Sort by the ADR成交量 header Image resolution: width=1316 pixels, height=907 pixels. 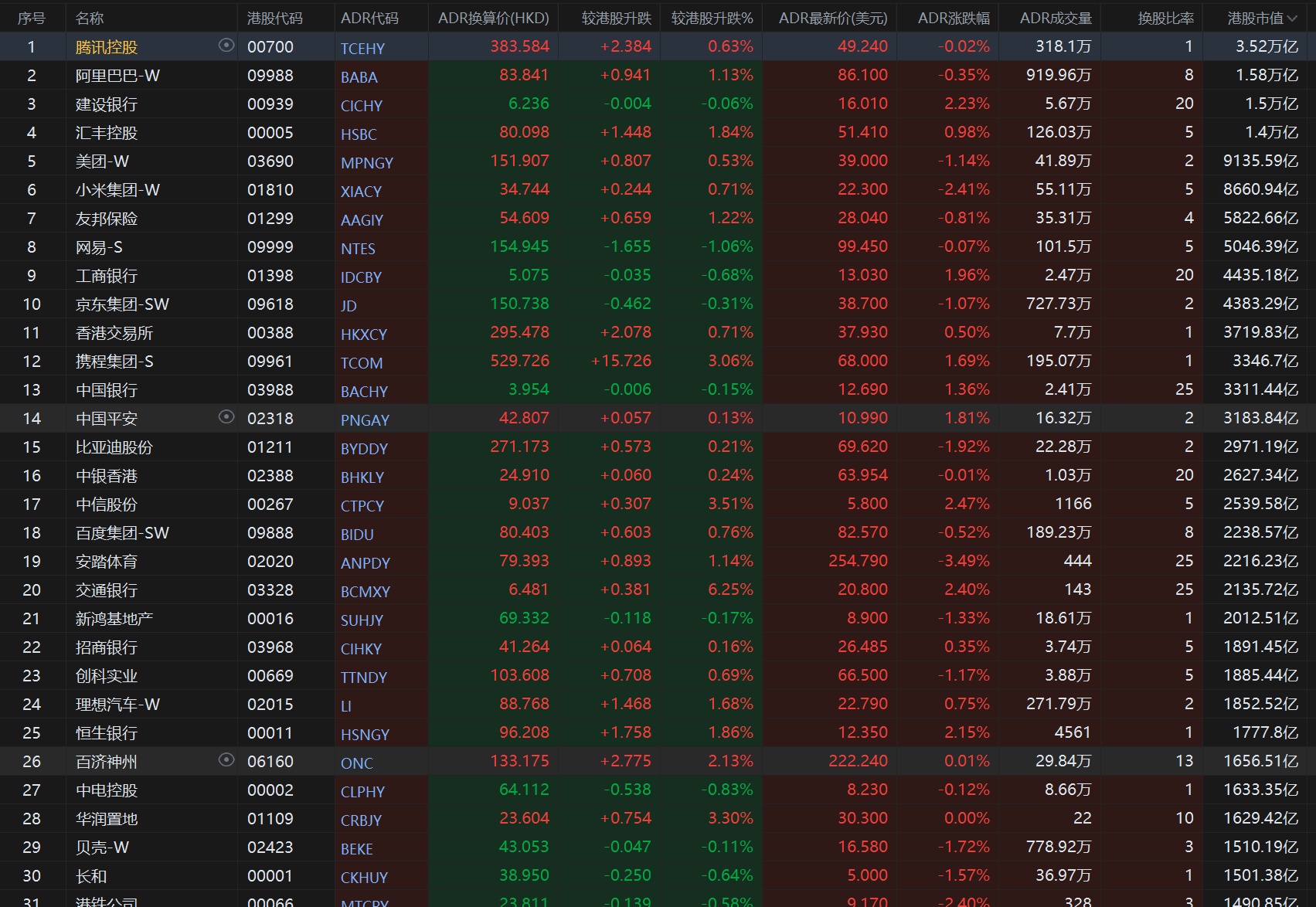(x=1056, y=18)
